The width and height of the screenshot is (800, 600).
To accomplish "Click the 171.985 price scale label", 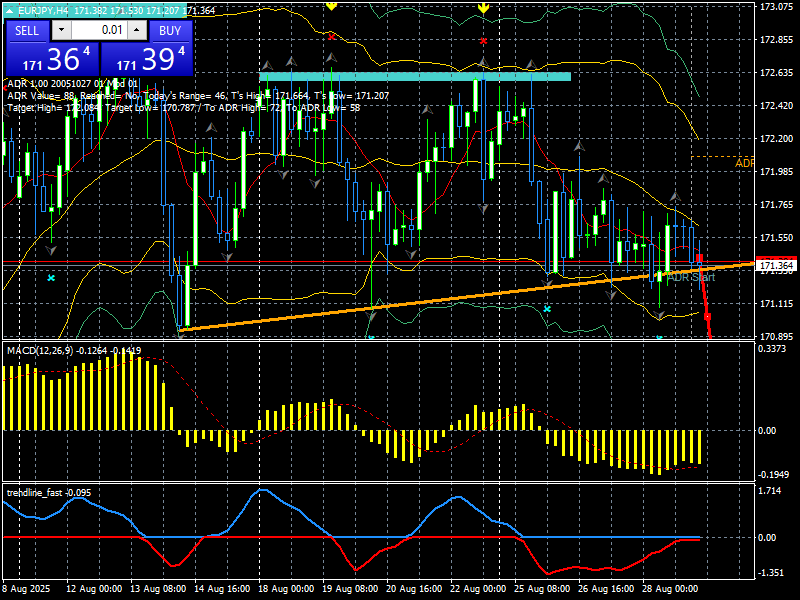I will 776,172.
